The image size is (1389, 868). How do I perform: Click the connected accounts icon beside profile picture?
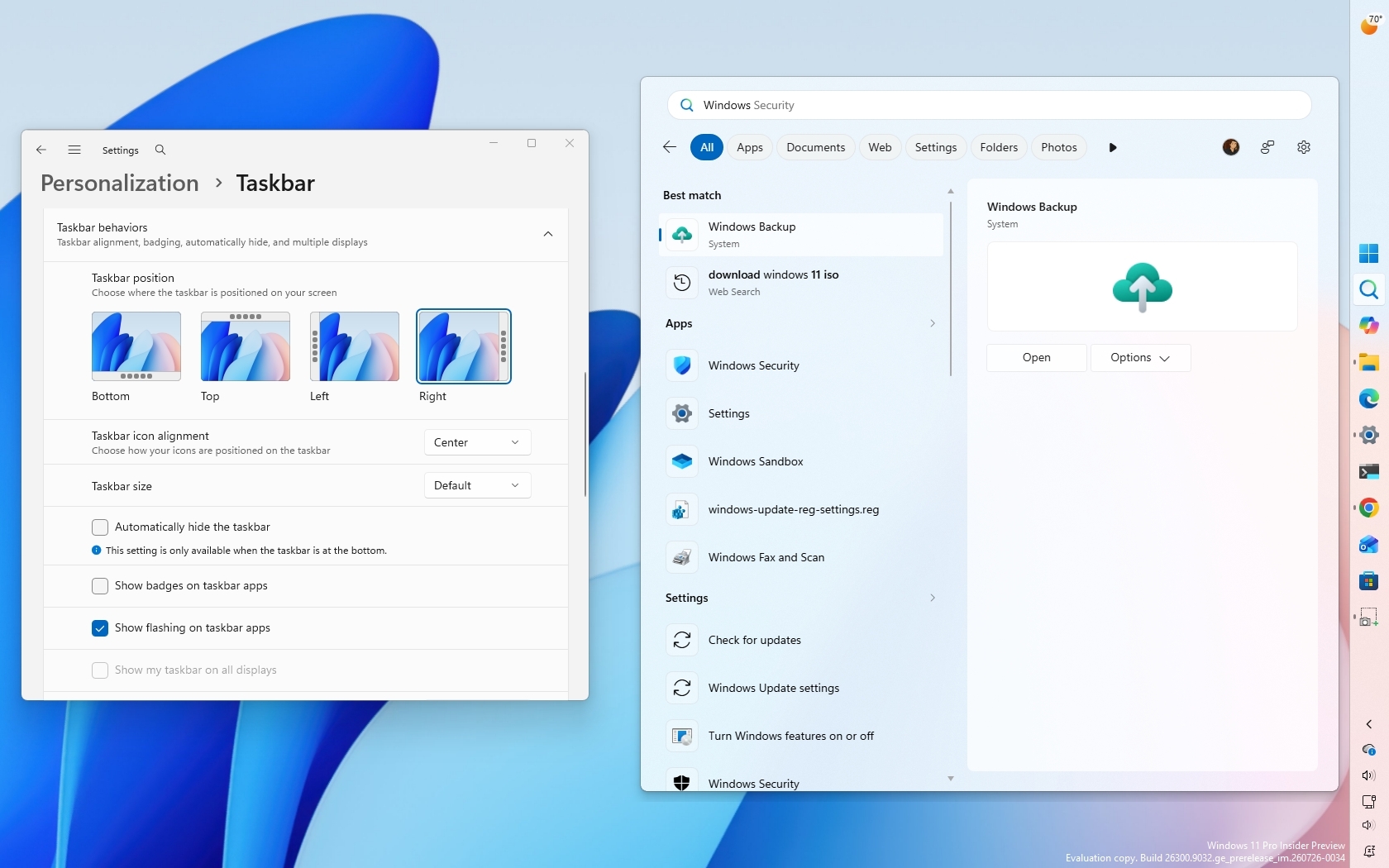(x=1267, y=147)
